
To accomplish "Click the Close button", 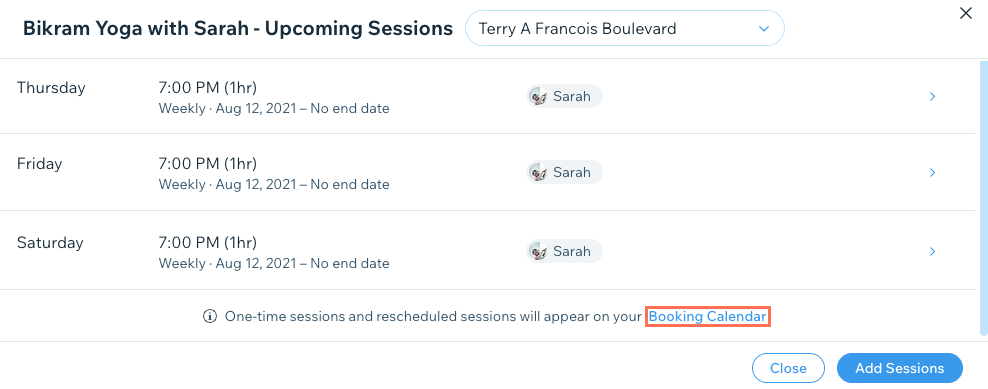I will 788,368.
